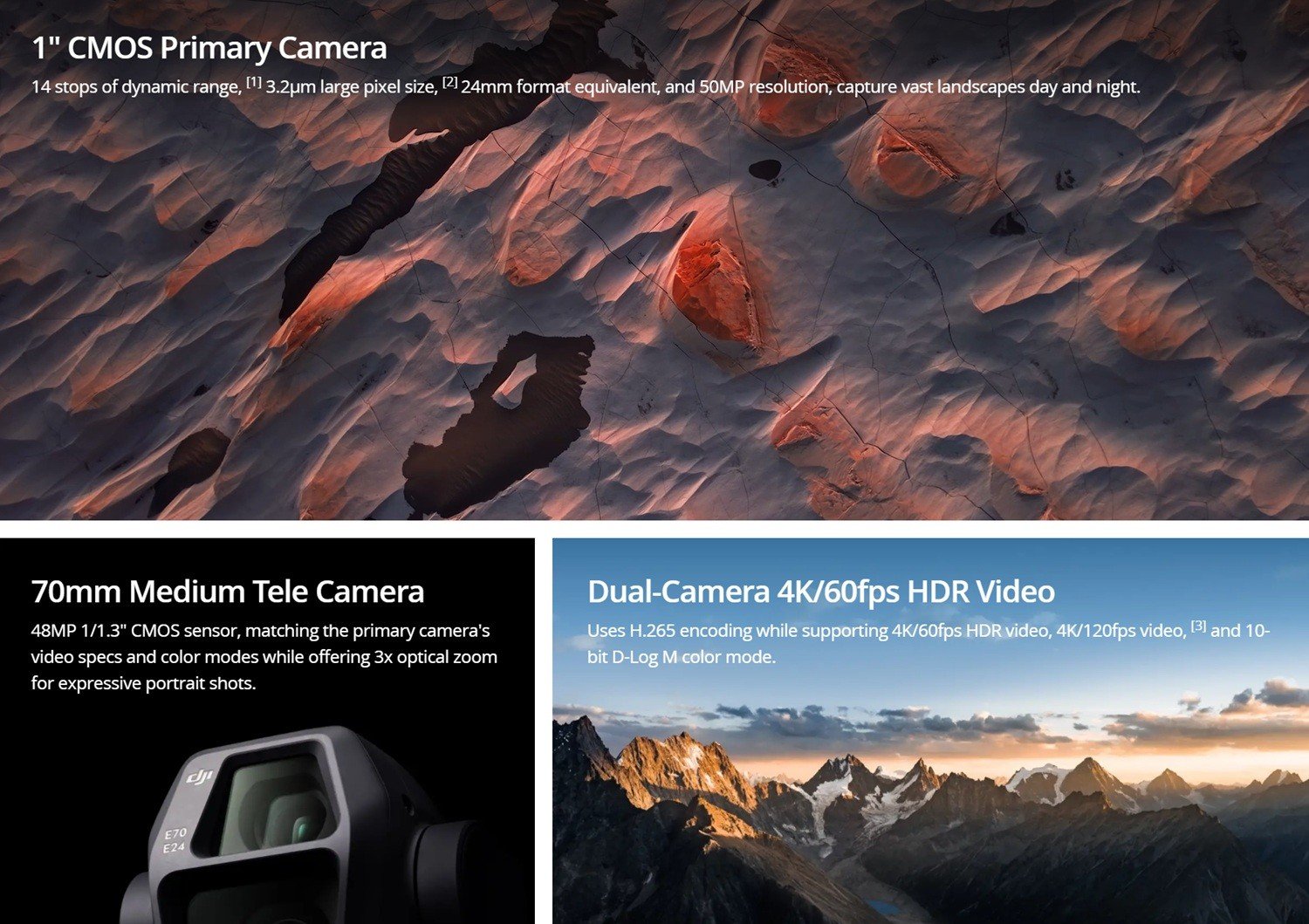Click the E70 E24 marking on the gimbal
Viewport: 1309px width, 924px height.
175,841
